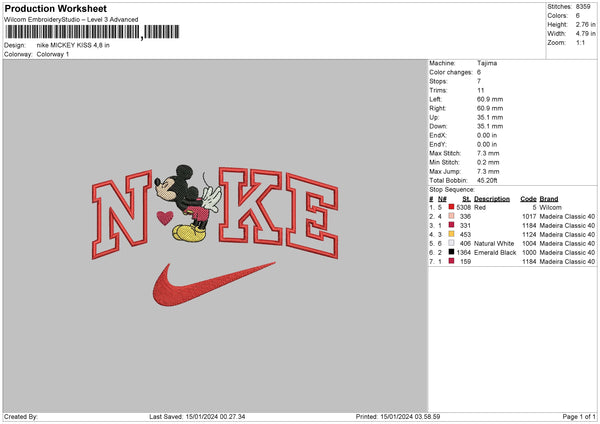Screen dimensions: 600x424
Task: Select the Wilcom EmbroideryStudio Level 3 Advanced text
Action: pyautogui.click(x=71, y=20)
